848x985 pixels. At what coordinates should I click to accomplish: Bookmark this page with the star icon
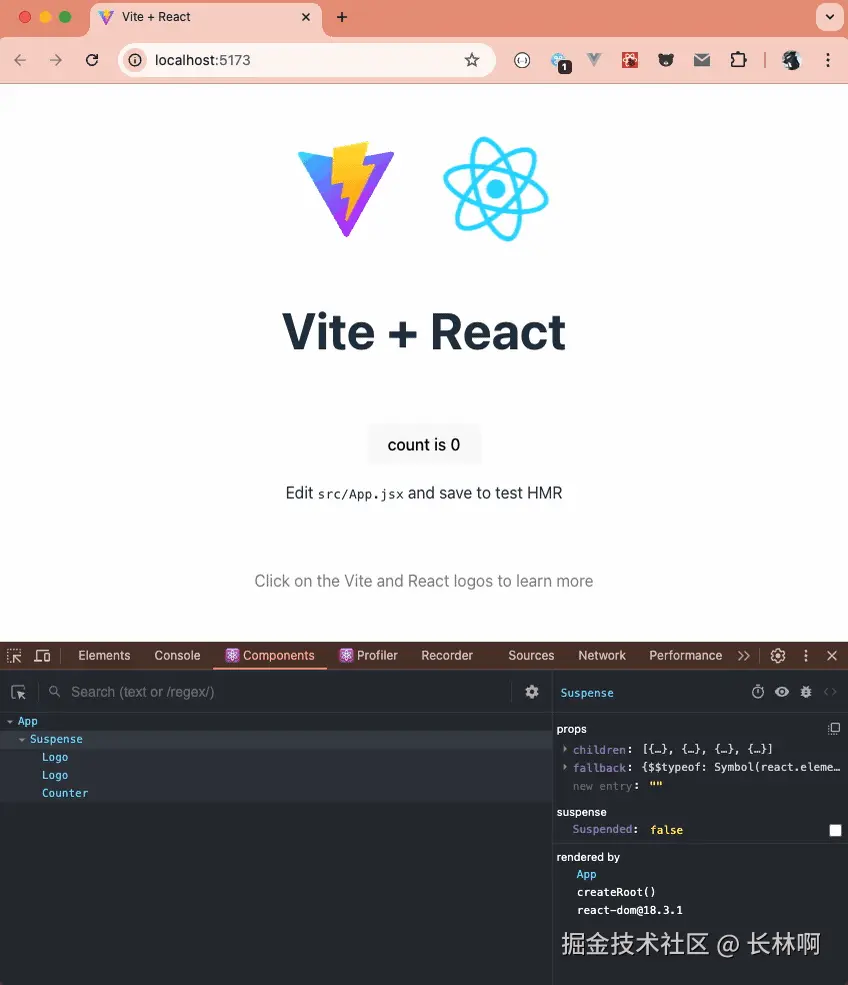point(472,60)
